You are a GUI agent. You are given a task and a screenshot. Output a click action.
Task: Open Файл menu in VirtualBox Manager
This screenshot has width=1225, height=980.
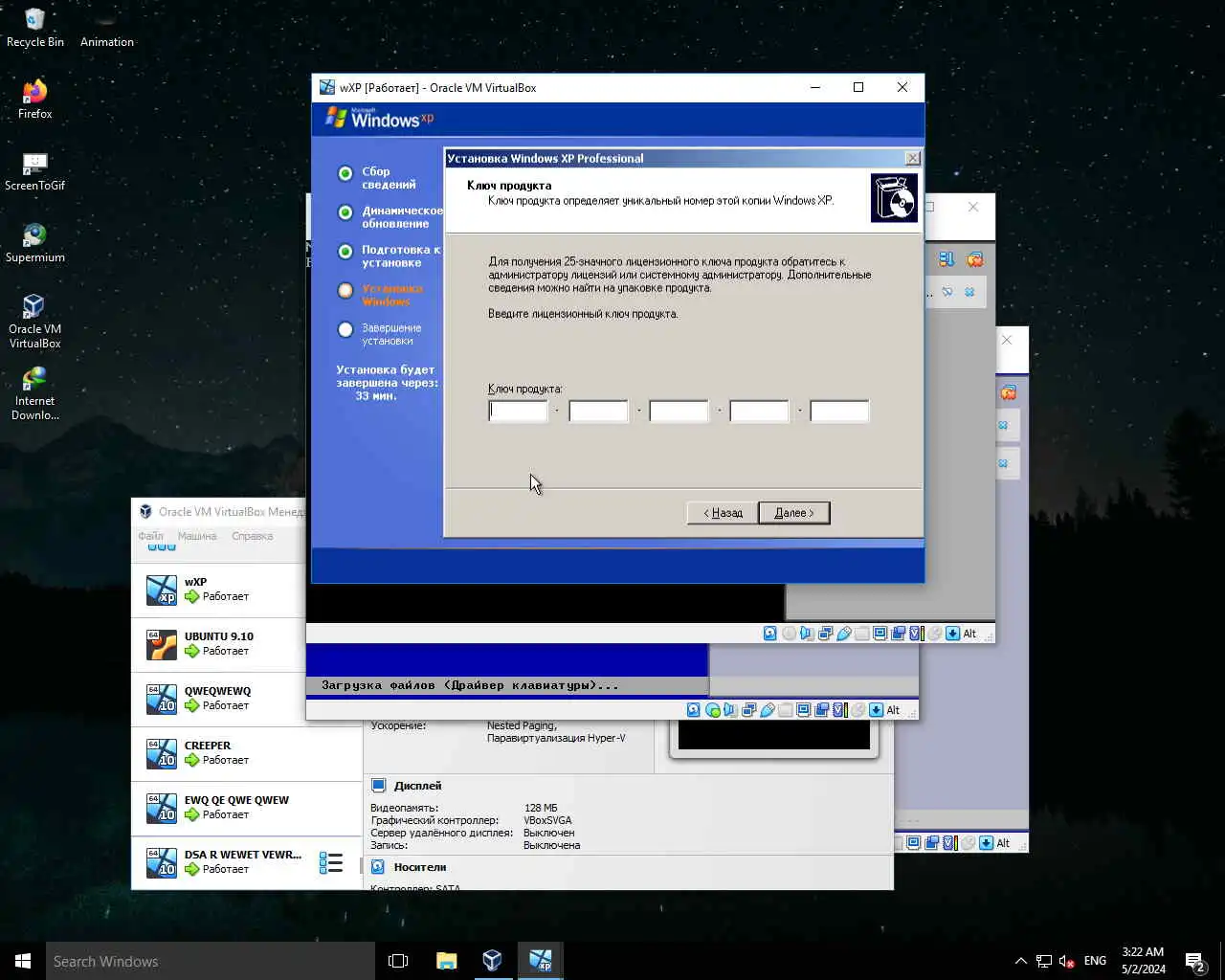(x=150, y=536)
